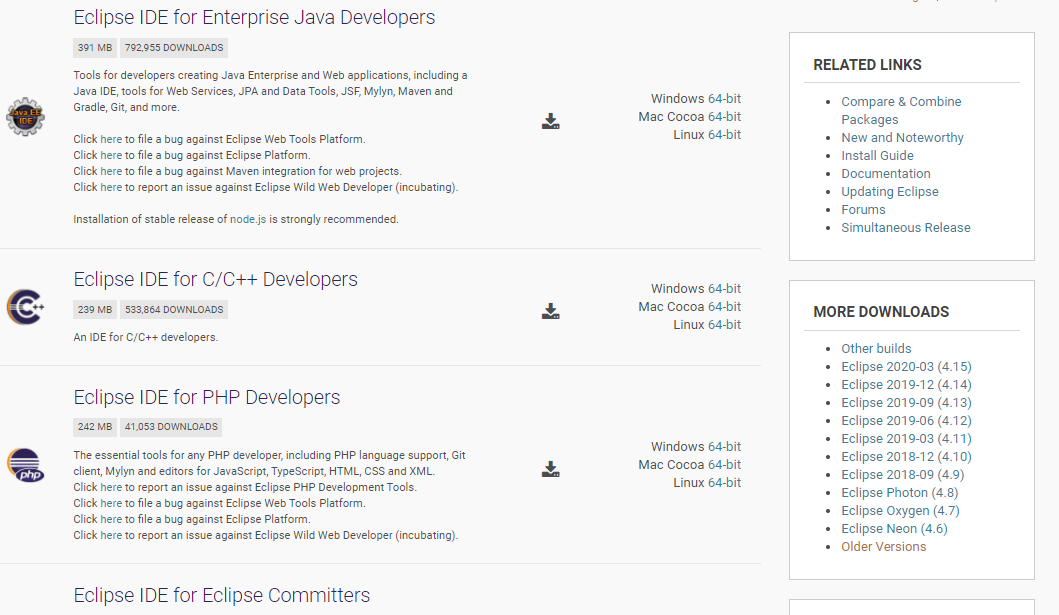
Task: Download Linux 64-bit PHP package
Action: [x=724, y=483]
